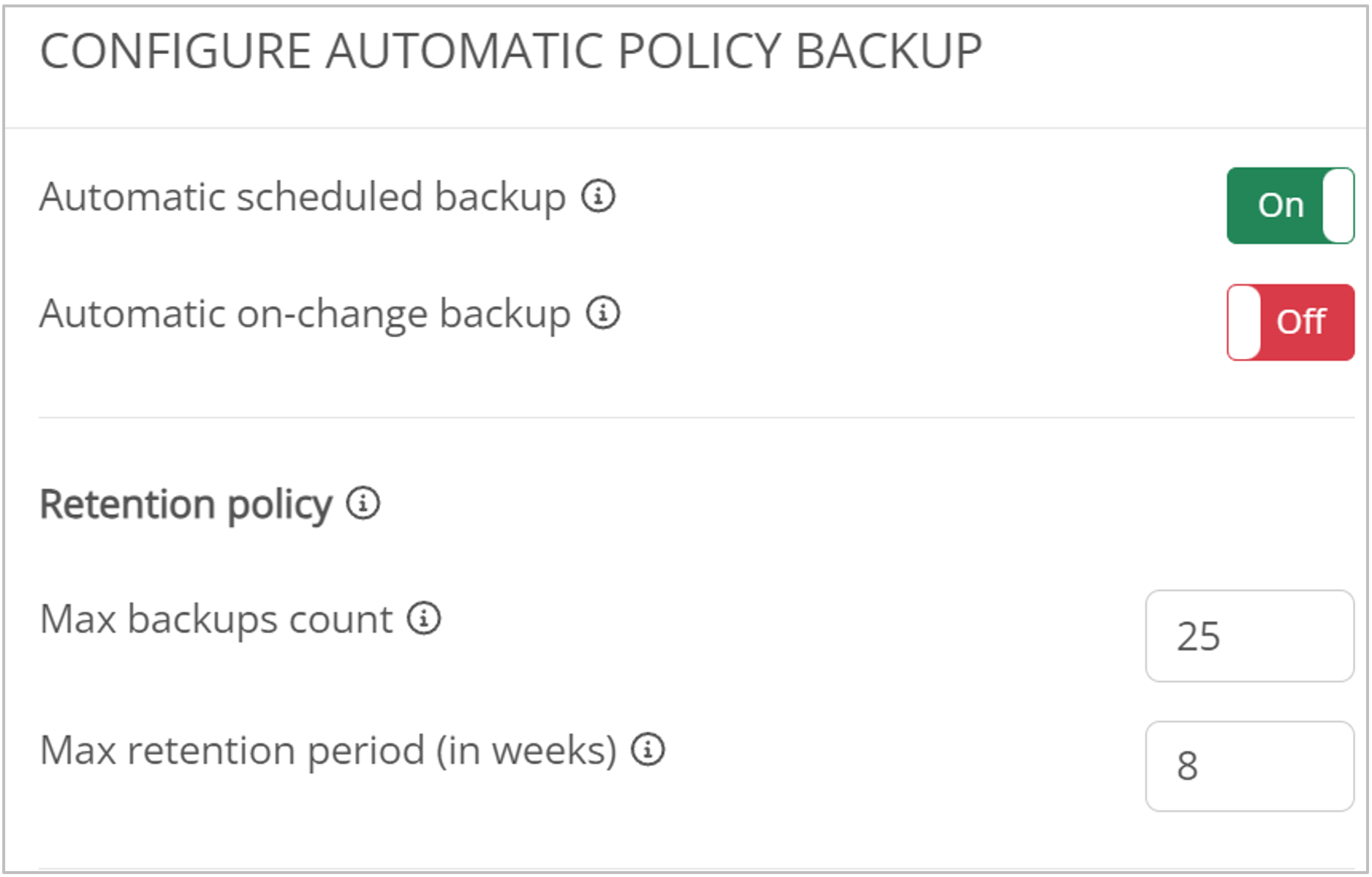Click info icon next to Max backups count
Screen dimensions: 1372x877
[424, 618]
